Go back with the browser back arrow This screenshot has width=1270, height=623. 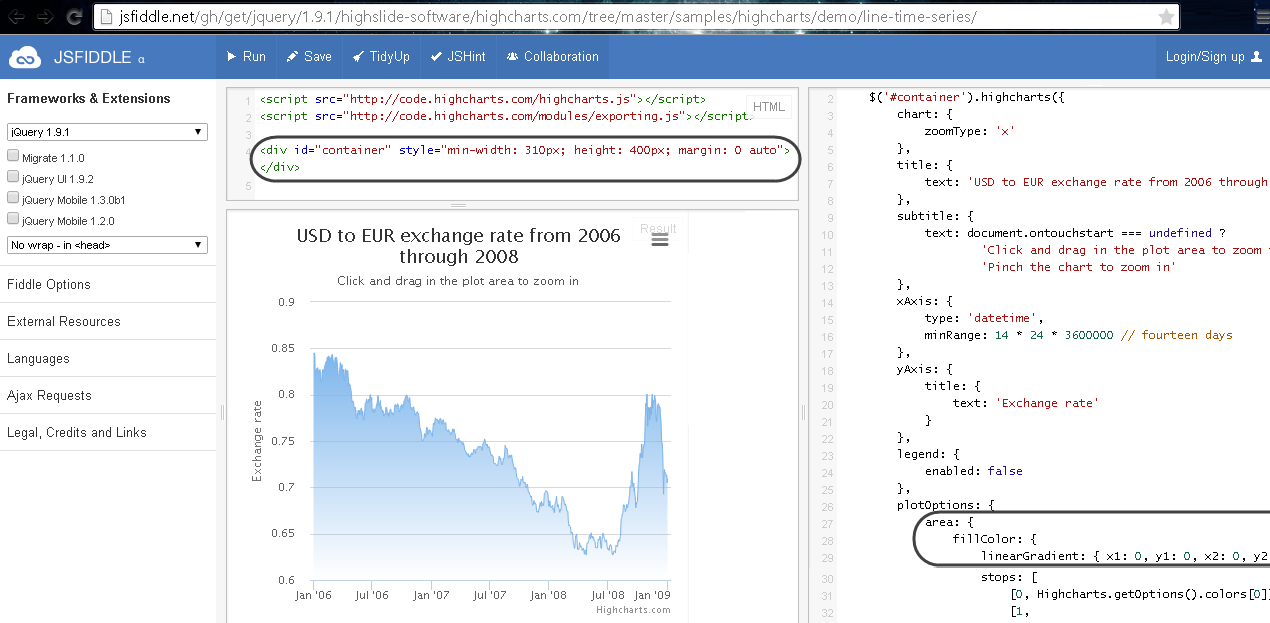tap(17, 17)
